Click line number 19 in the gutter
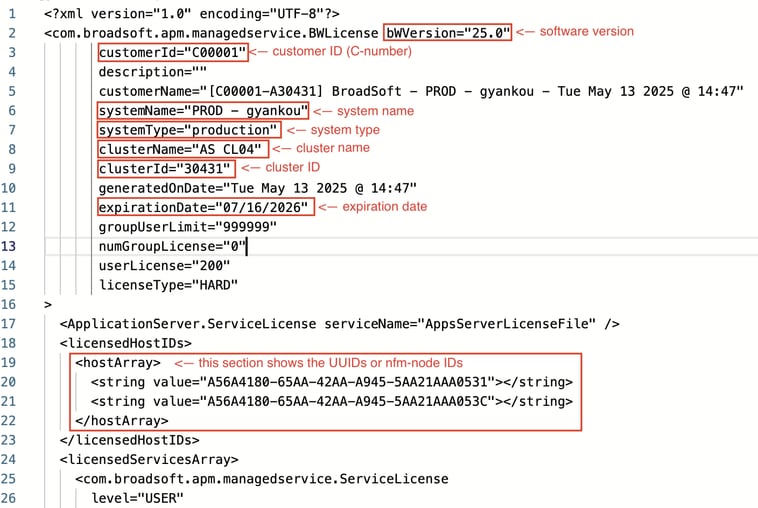 tap(8, 363)
